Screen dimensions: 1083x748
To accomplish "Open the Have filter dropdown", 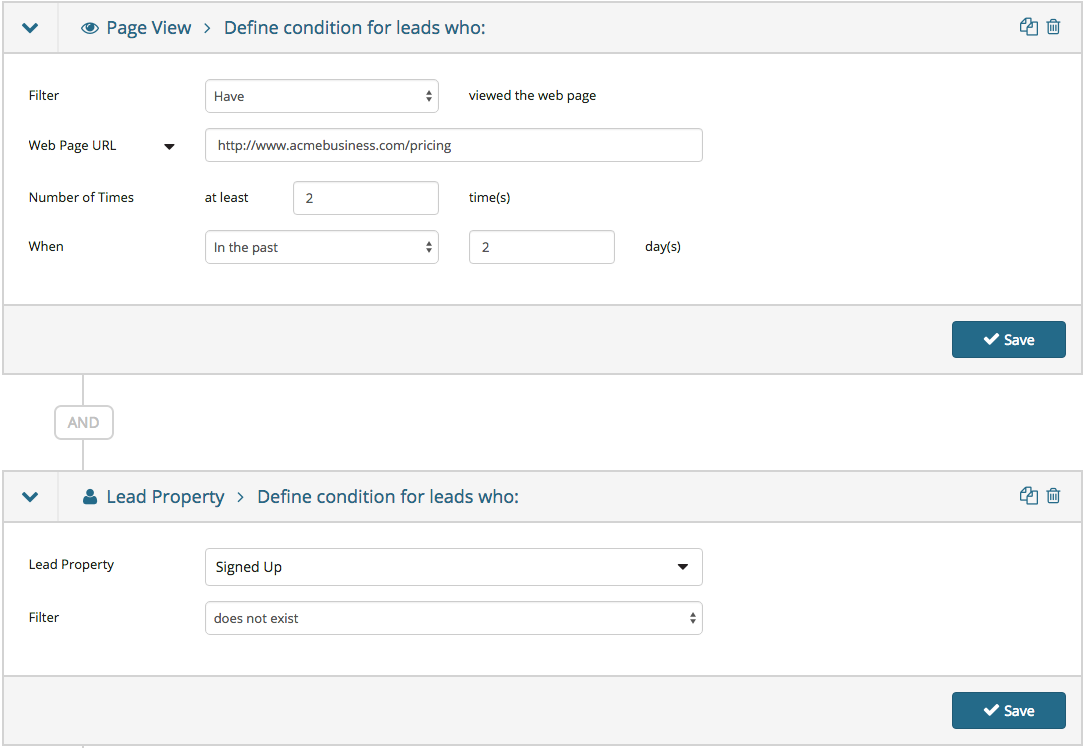I will point(322,96).
